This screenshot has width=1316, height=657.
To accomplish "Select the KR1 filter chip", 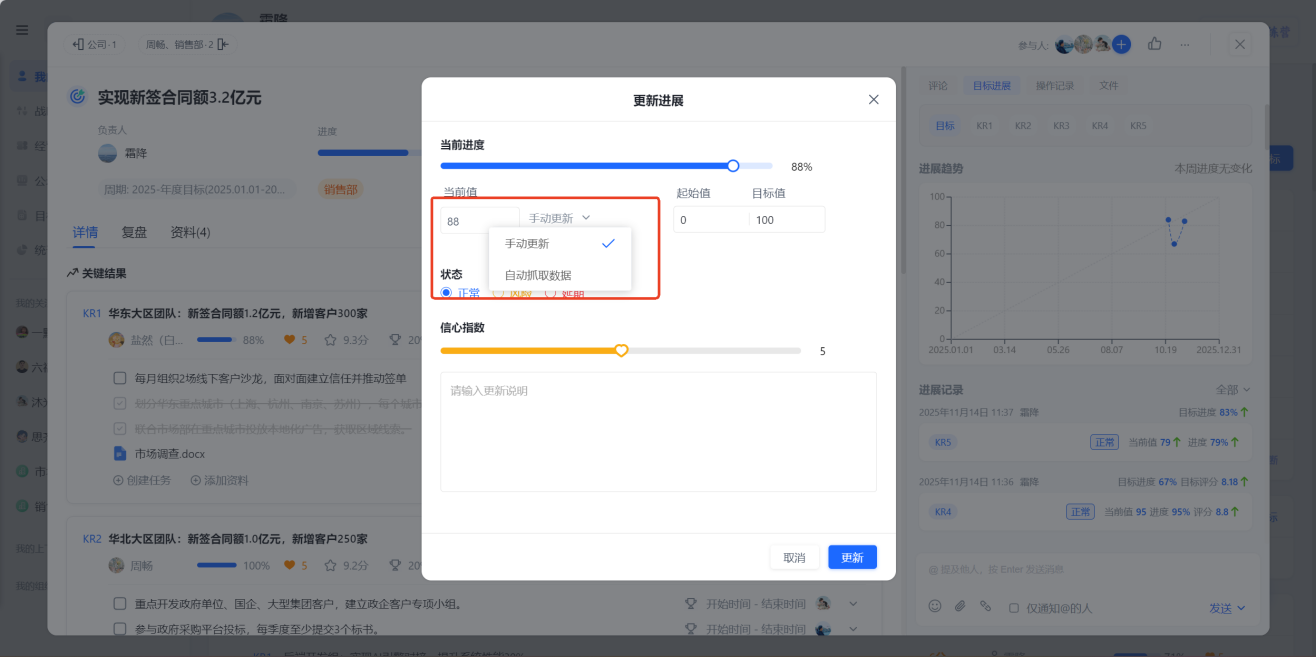I will tap(985, 126).
